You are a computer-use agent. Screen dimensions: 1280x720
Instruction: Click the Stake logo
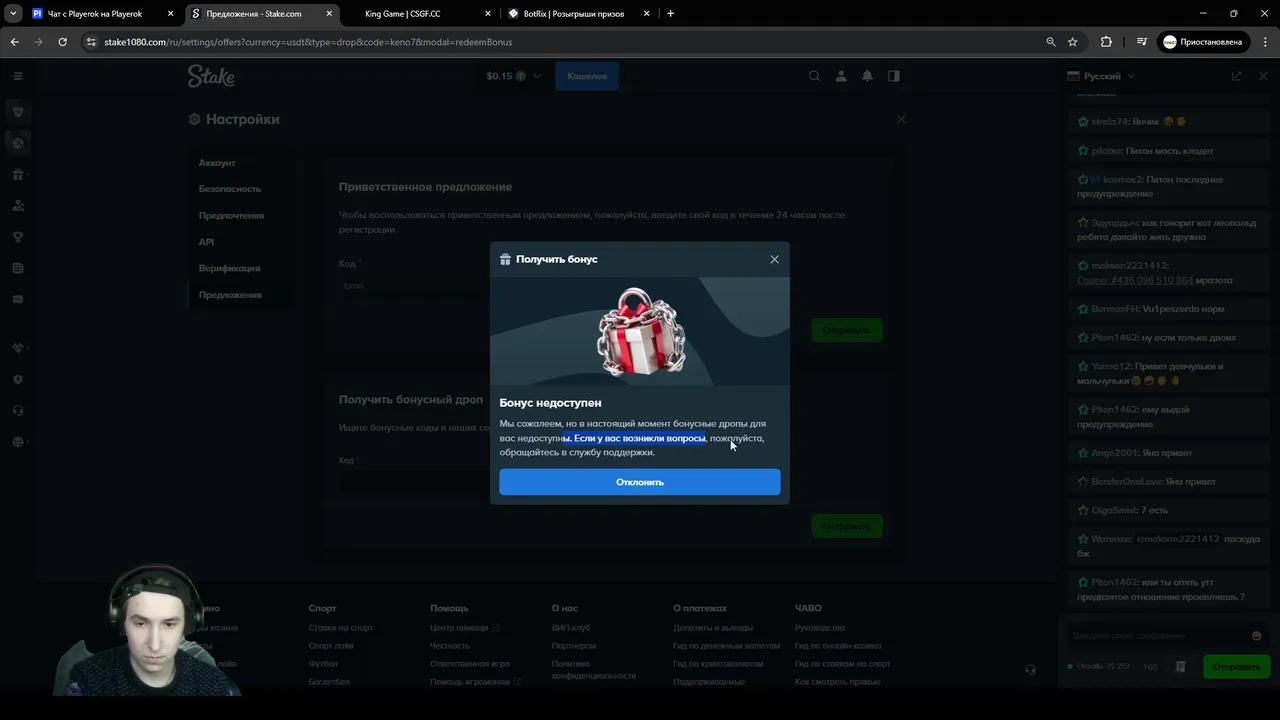tap(211, 76)
